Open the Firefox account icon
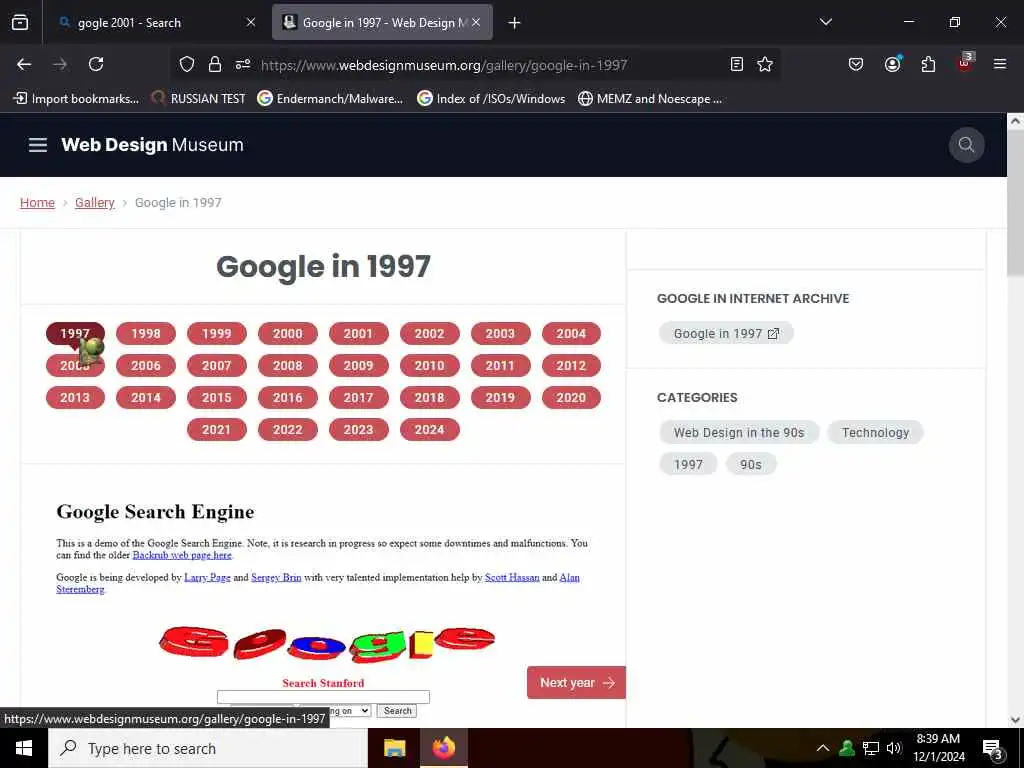Screen dimensions: 1024x768 pyautogui.click(x=892, y=64)
